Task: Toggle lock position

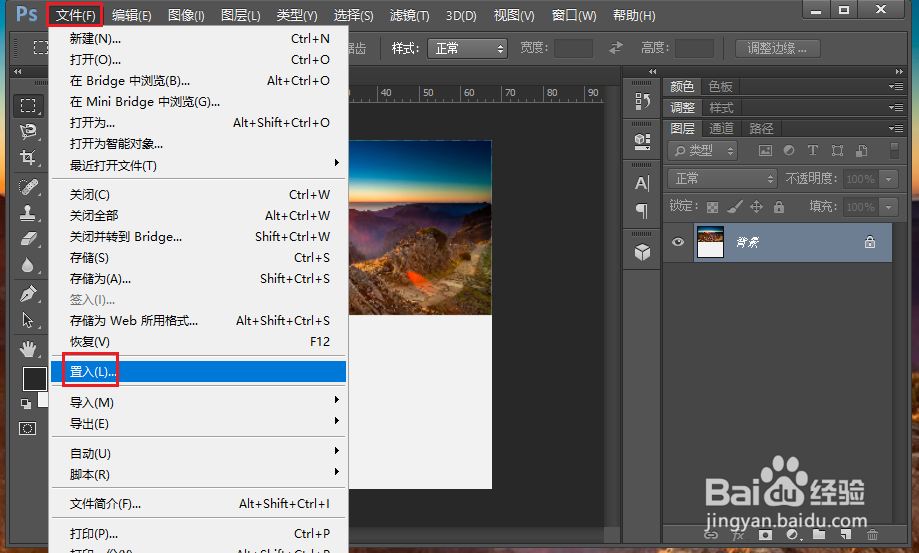Action: pyautogui.click(x=757, y=207)
